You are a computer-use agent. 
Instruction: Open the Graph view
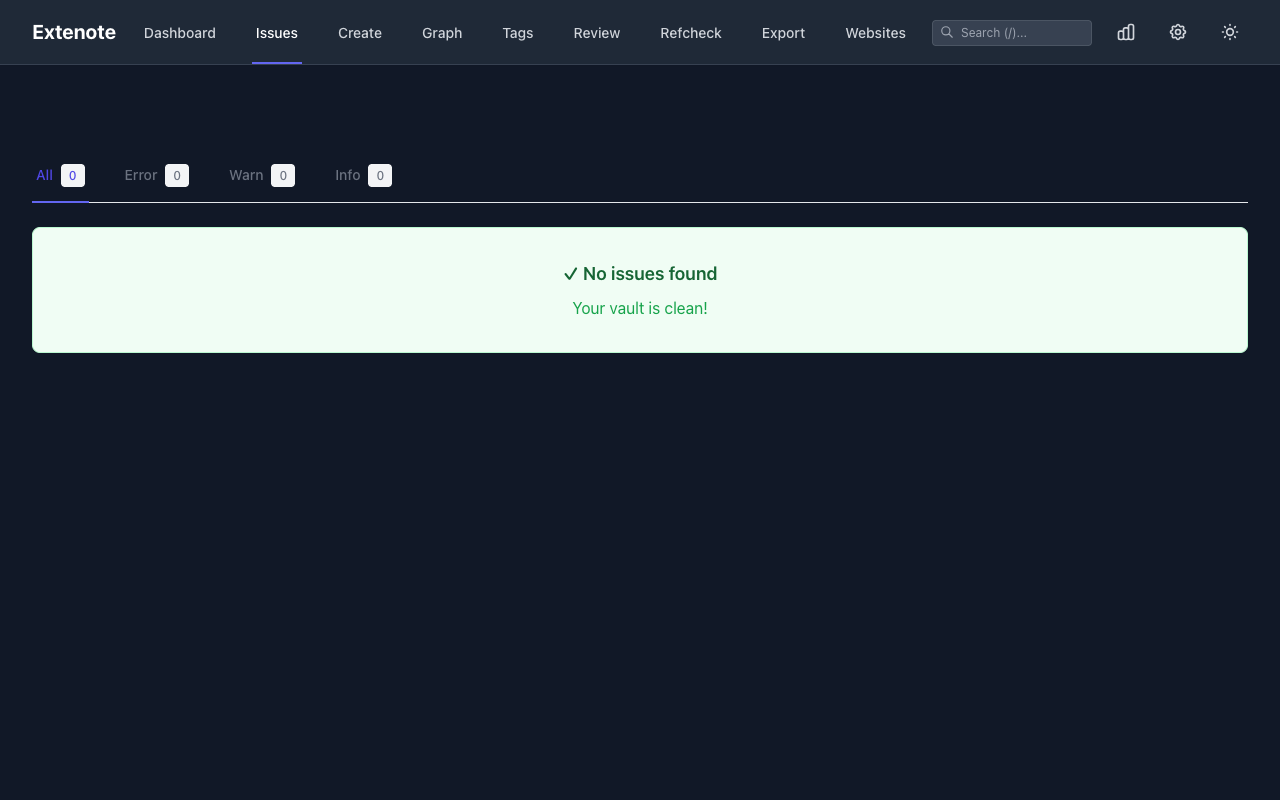tap(442, 33)
